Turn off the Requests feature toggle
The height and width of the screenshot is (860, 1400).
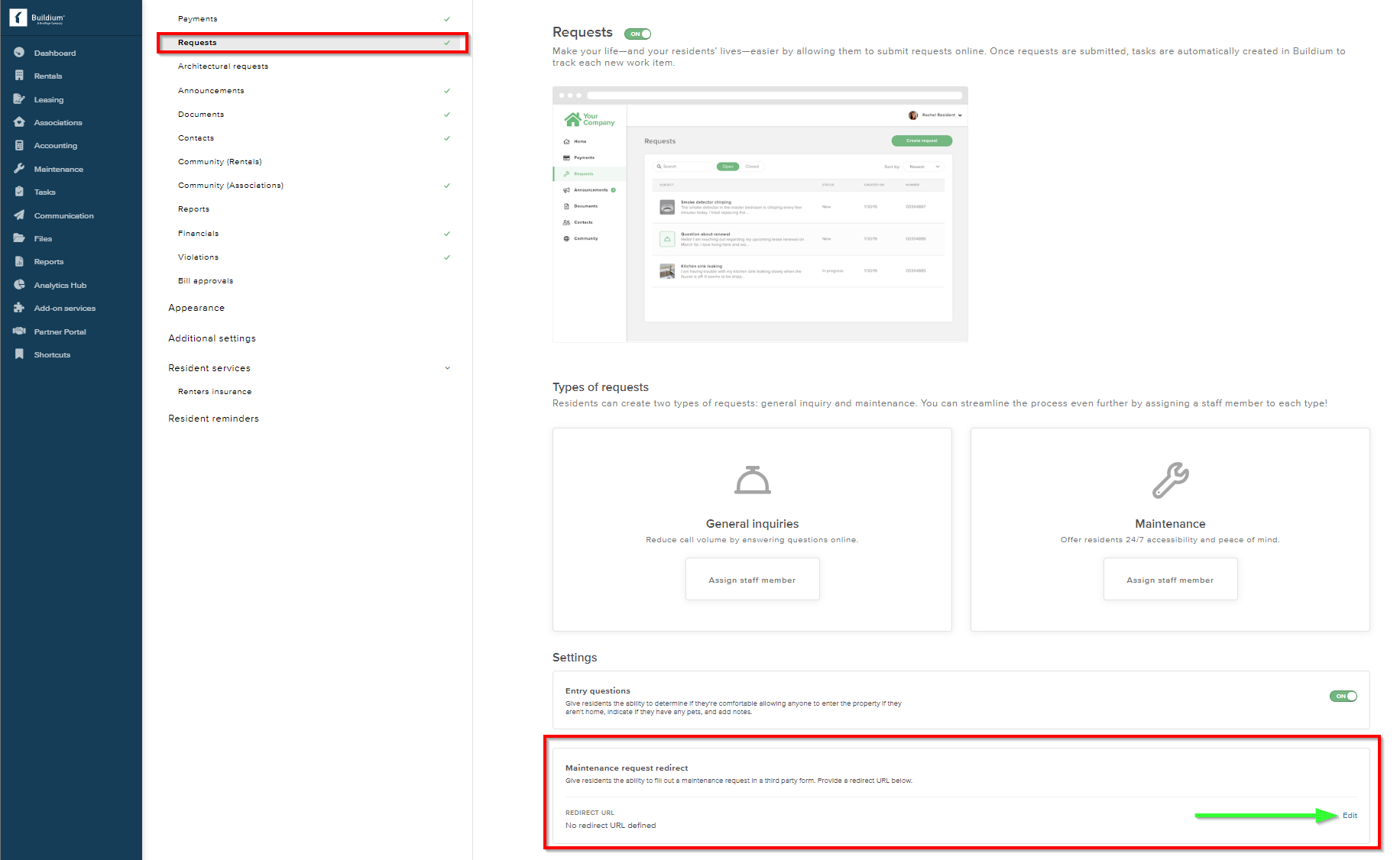coord(638,34)
